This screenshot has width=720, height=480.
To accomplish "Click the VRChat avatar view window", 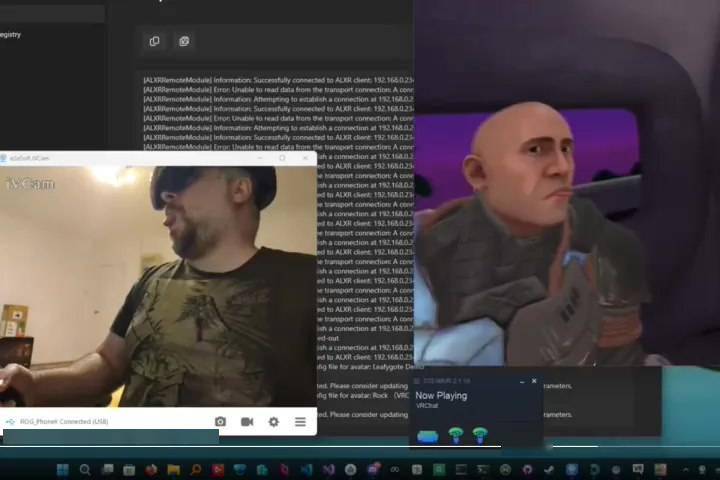I will coord(567,183).
